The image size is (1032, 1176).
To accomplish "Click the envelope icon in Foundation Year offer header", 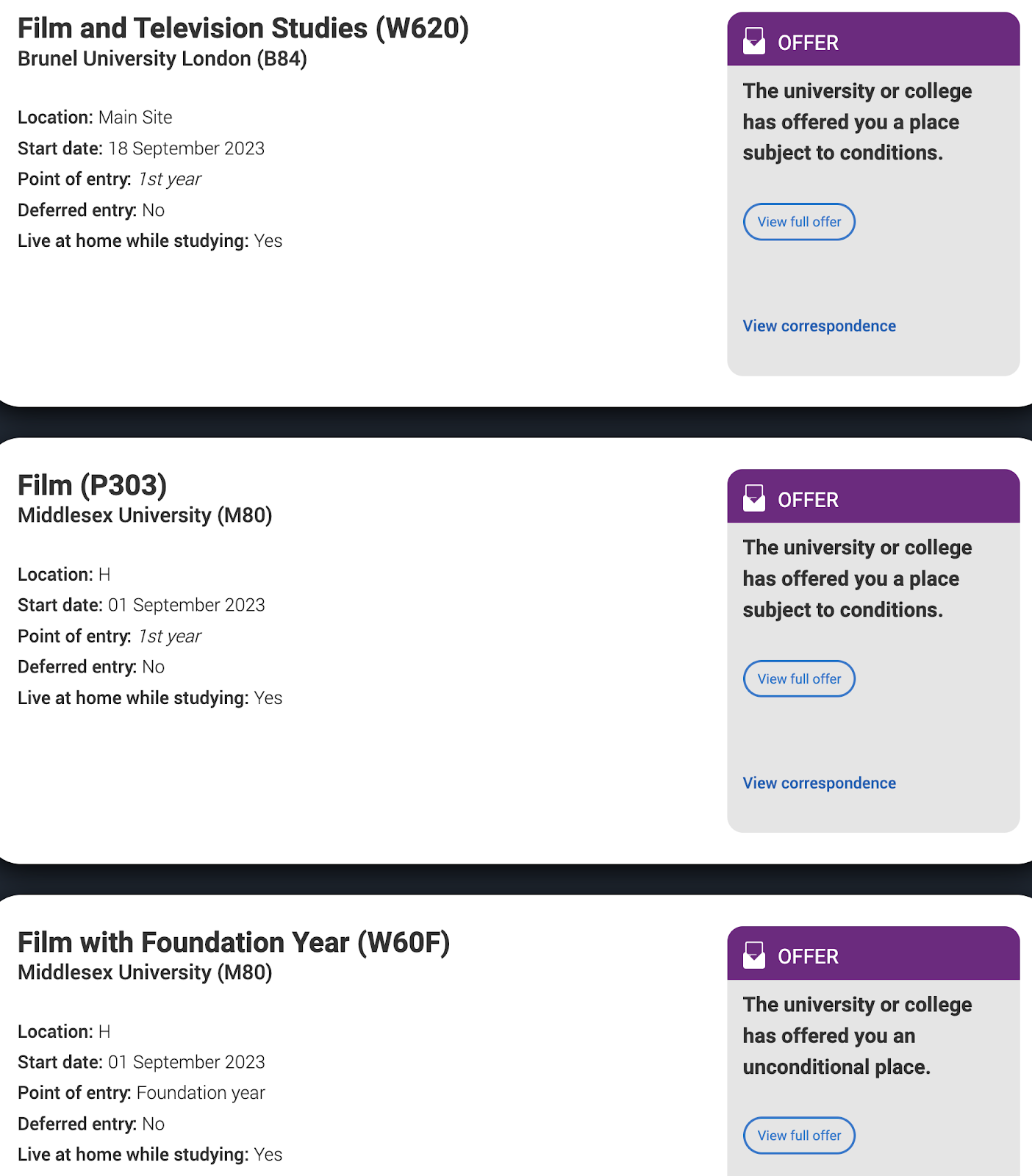I will click(754, 955).
